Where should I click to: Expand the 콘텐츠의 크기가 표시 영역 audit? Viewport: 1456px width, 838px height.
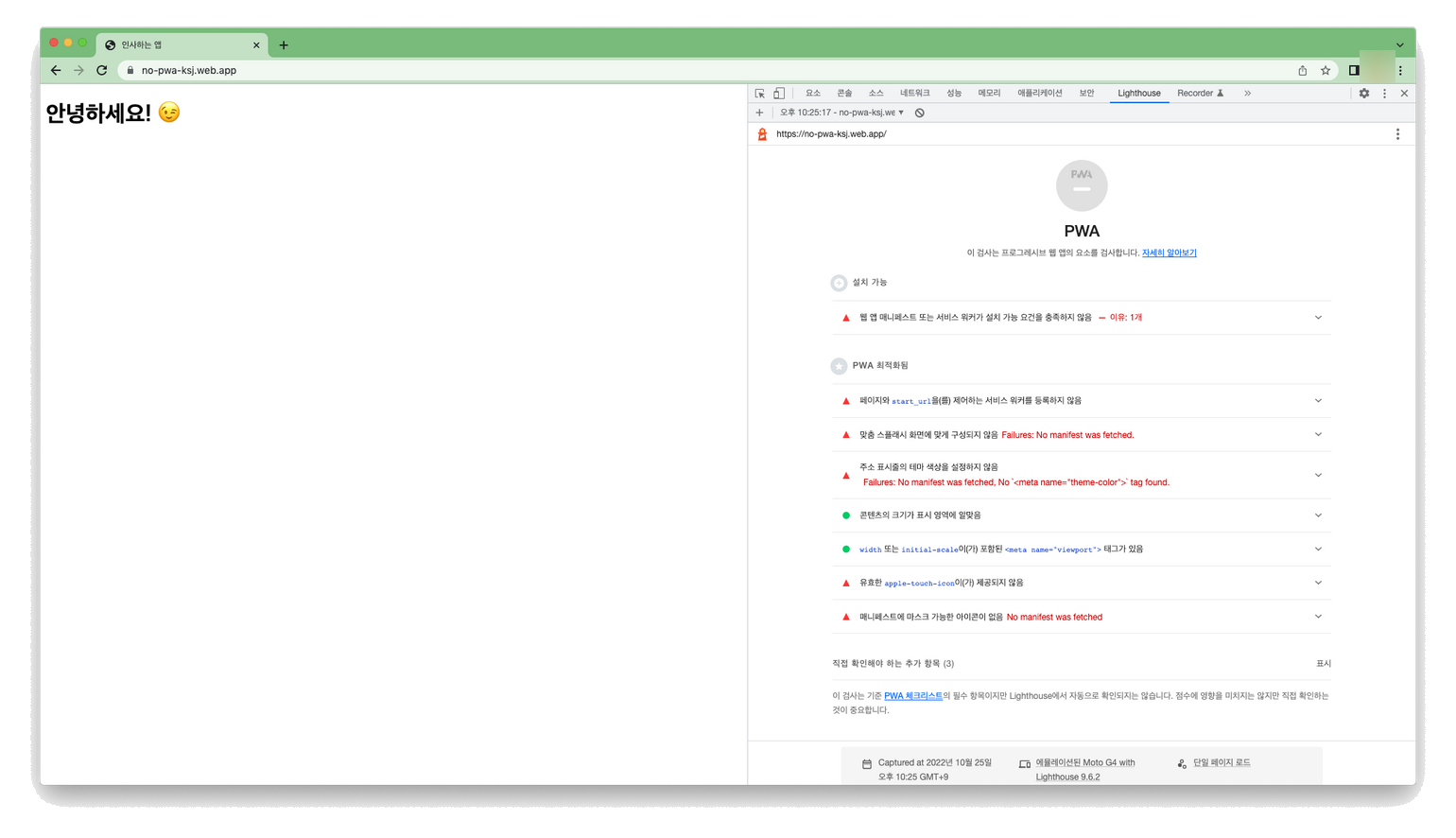(1081, 515)
